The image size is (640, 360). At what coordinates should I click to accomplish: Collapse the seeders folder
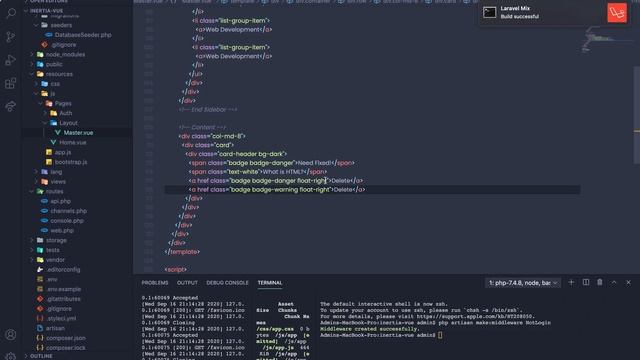pos(61,25)
